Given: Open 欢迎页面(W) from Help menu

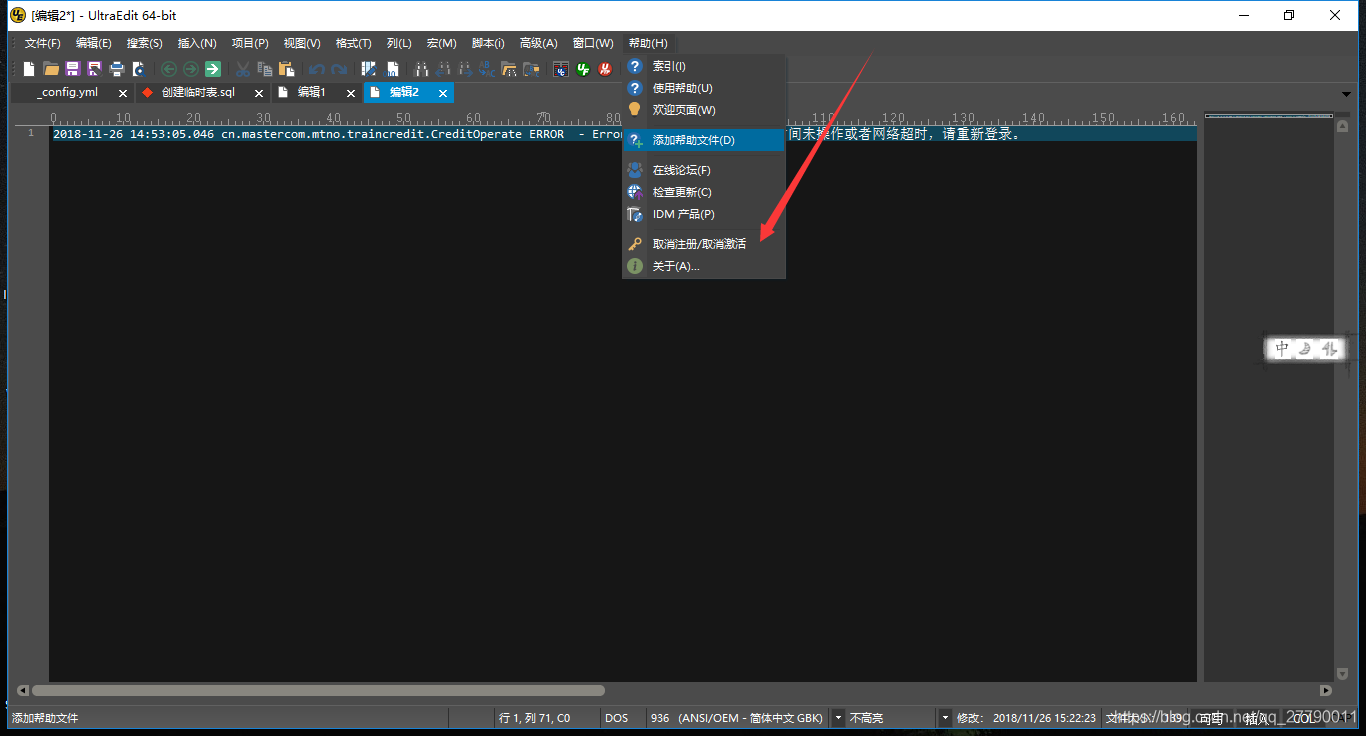Looking at the screenshot, I should click(703, 110).
